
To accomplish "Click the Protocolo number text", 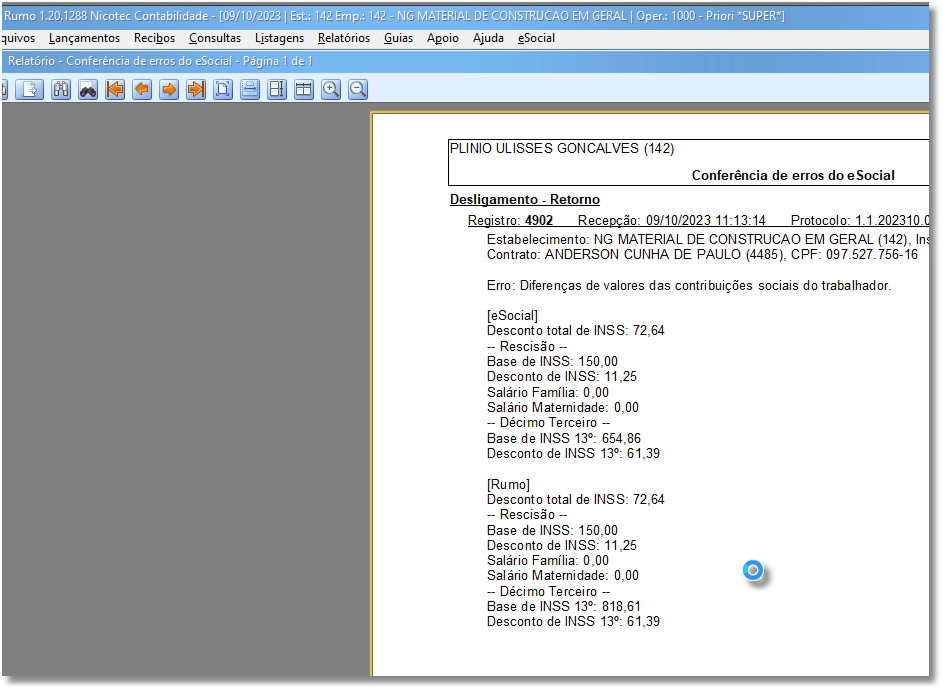I will pos(860,221).
